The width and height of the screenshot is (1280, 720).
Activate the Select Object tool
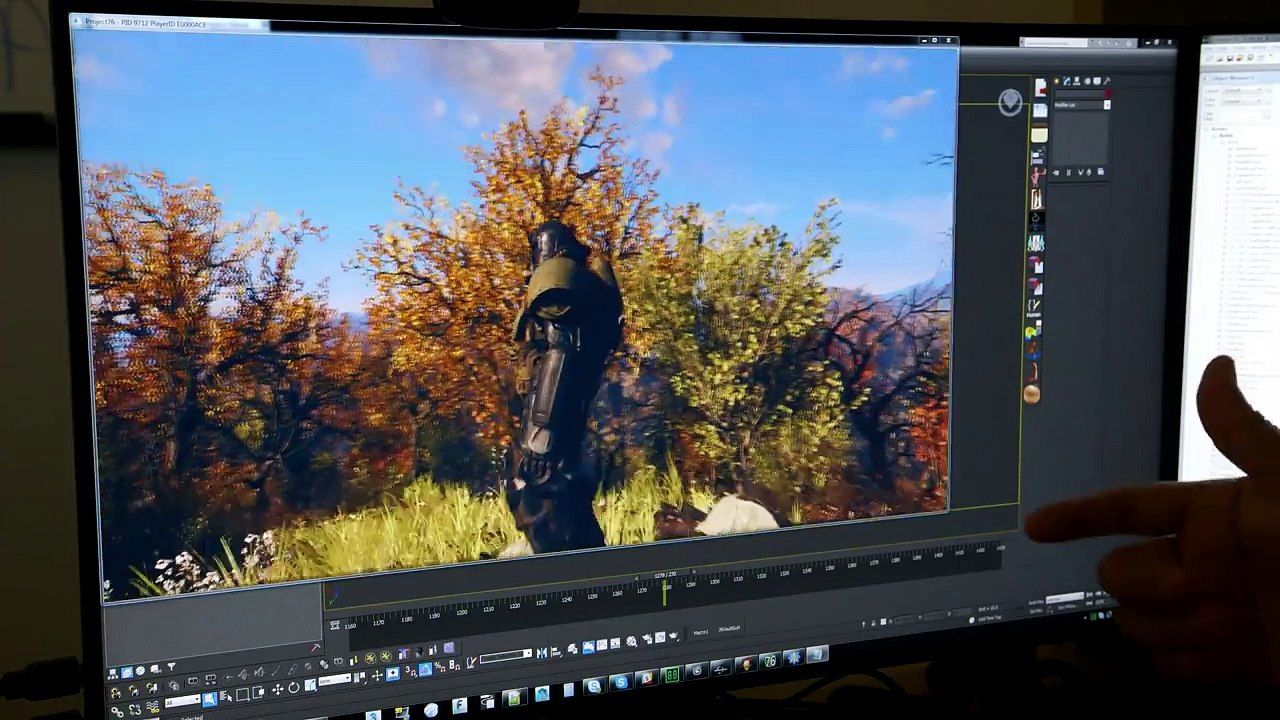[210, 700]
